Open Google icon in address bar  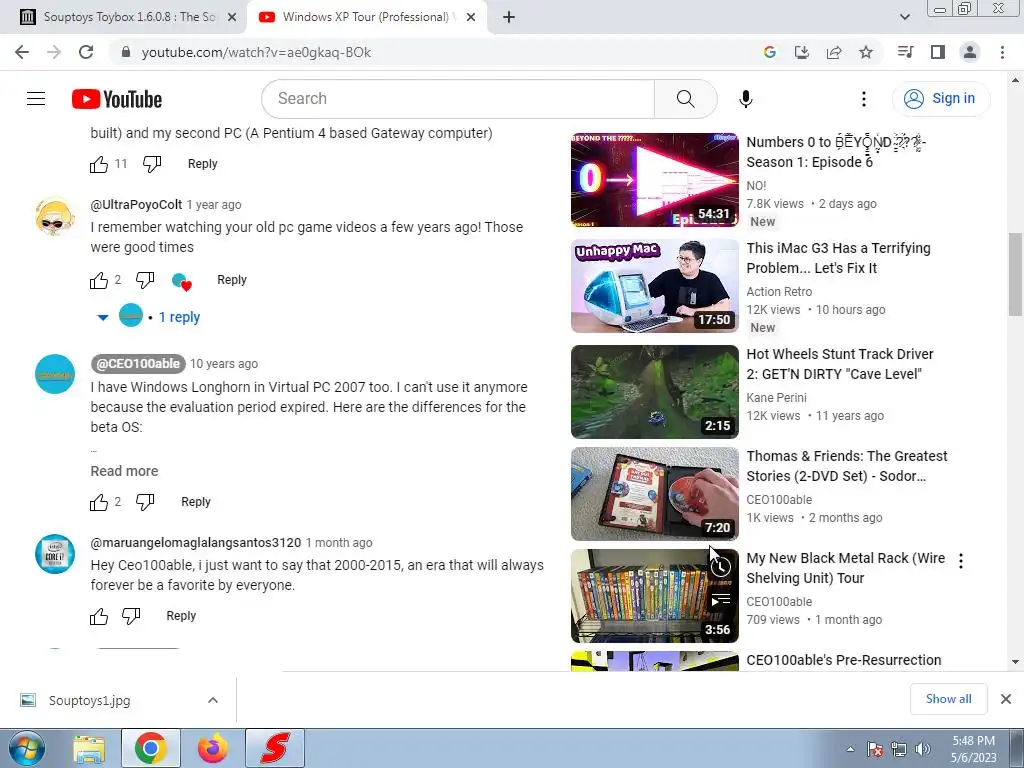pos(769,52)
